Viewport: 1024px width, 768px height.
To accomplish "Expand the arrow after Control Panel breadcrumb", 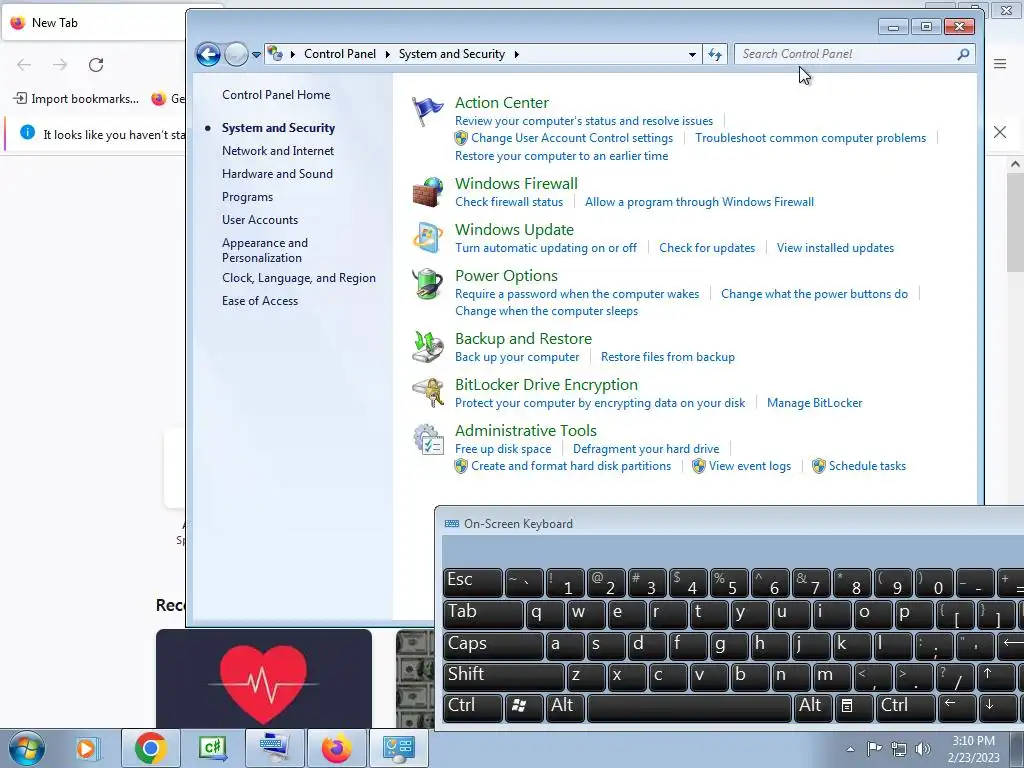I will point(387,54).
